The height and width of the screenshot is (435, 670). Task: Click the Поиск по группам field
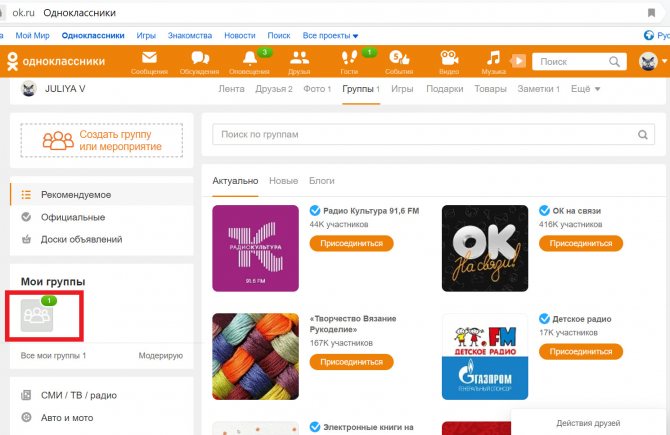pos(433,135)
